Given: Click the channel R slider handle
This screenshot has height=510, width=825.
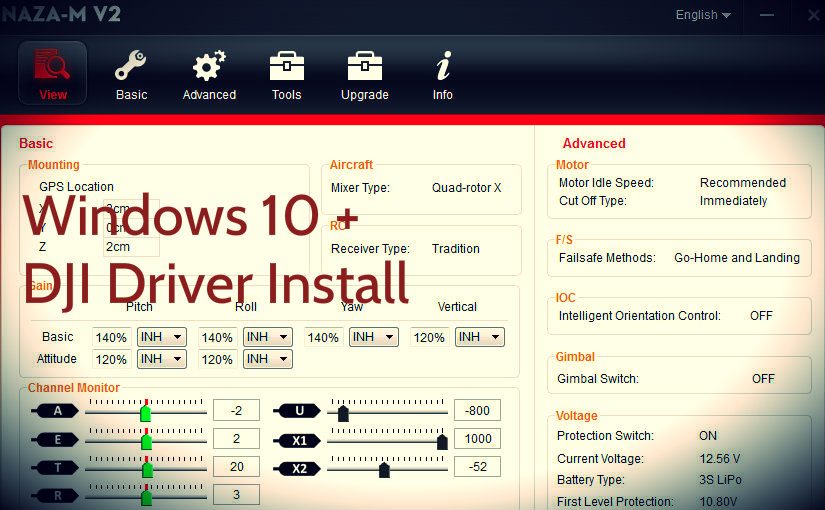Looking at the screenshot, I should [x=147, y=496].
